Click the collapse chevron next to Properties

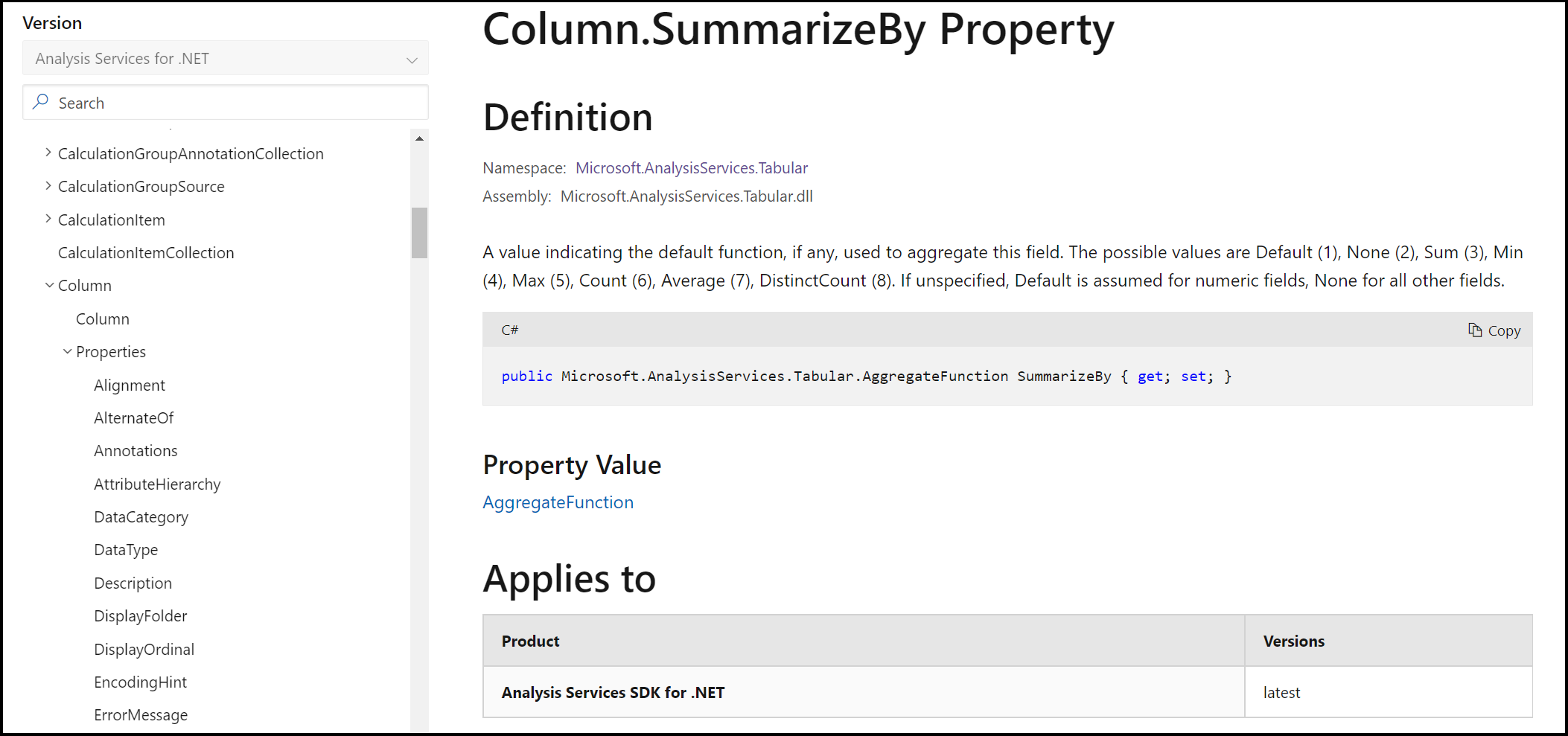(x=67, y=351)
